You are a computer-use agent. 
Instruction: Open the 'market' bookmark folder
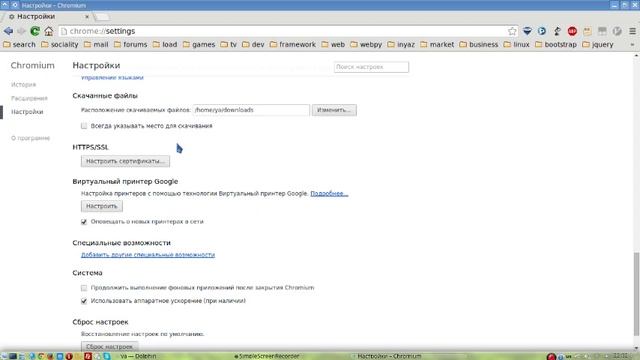437,44
